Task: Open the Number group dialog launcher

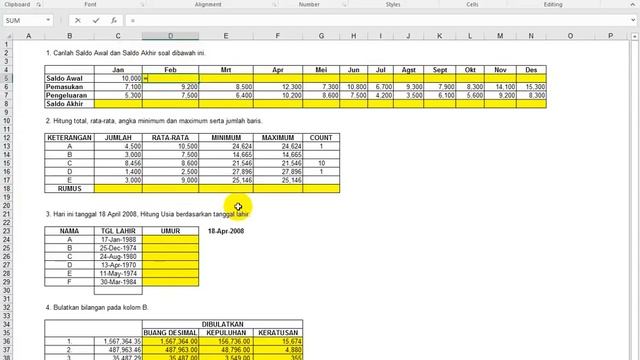Action: point(344,4)
